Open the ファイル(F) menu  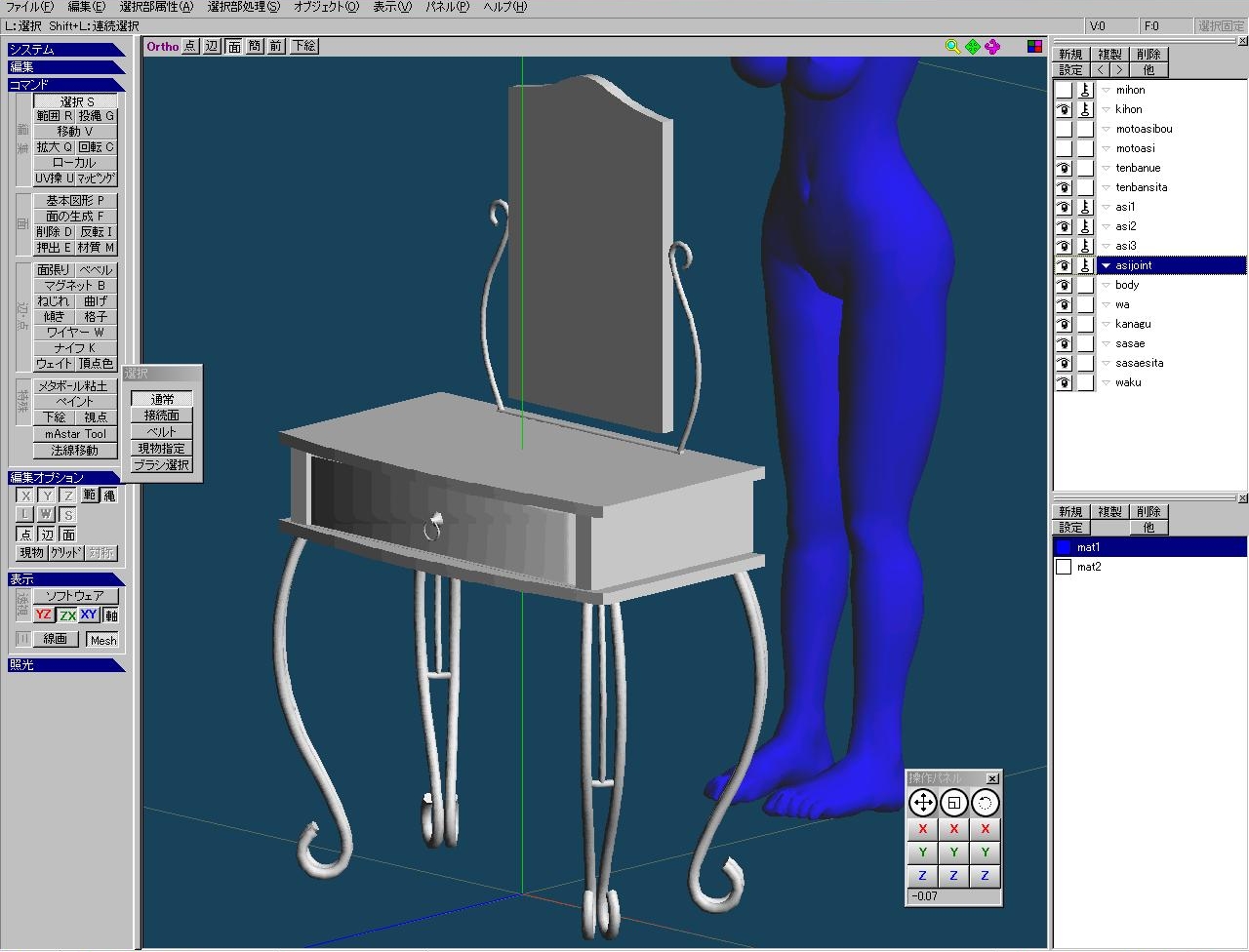29,7
